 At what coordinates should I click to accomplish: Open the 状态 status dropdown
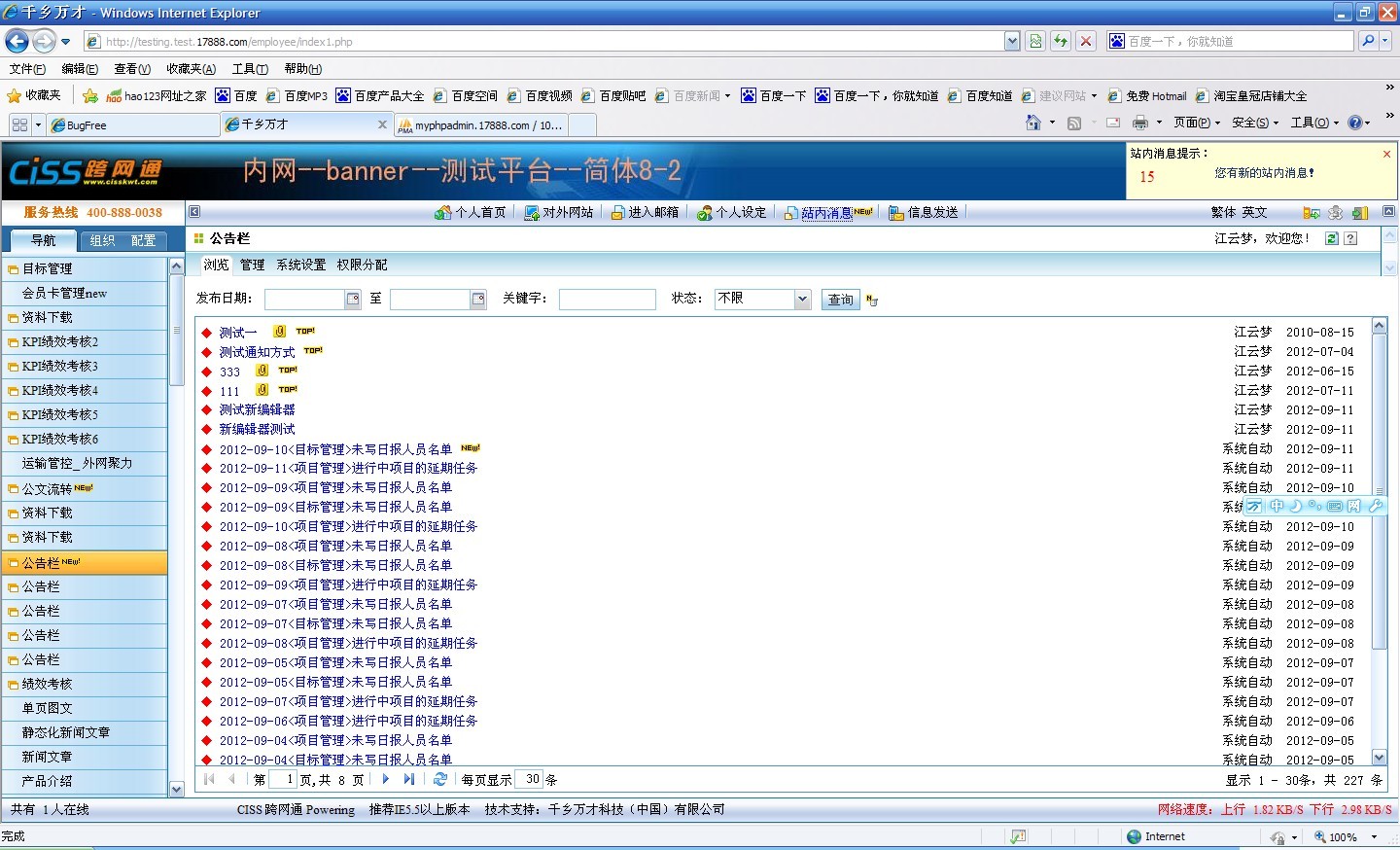tap(802, 300)
